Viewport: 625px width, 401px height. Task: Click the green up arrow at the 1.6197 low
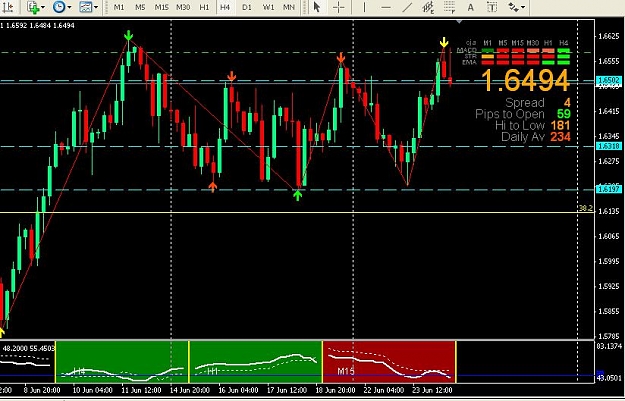point(297,195)
